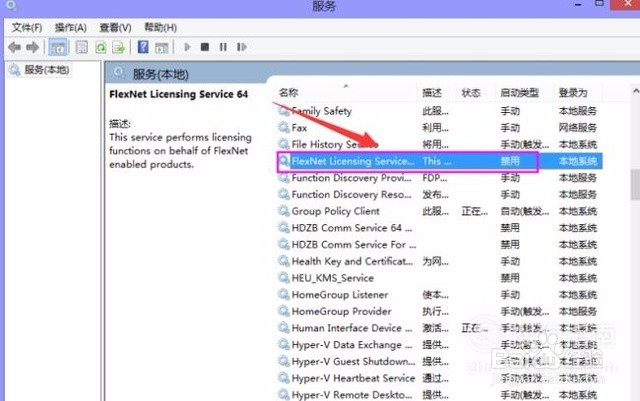Image resolution: width=640 pixels, height=401 pixels.
Task: Click the Export List toolbar icon
Action: [119, 47]
